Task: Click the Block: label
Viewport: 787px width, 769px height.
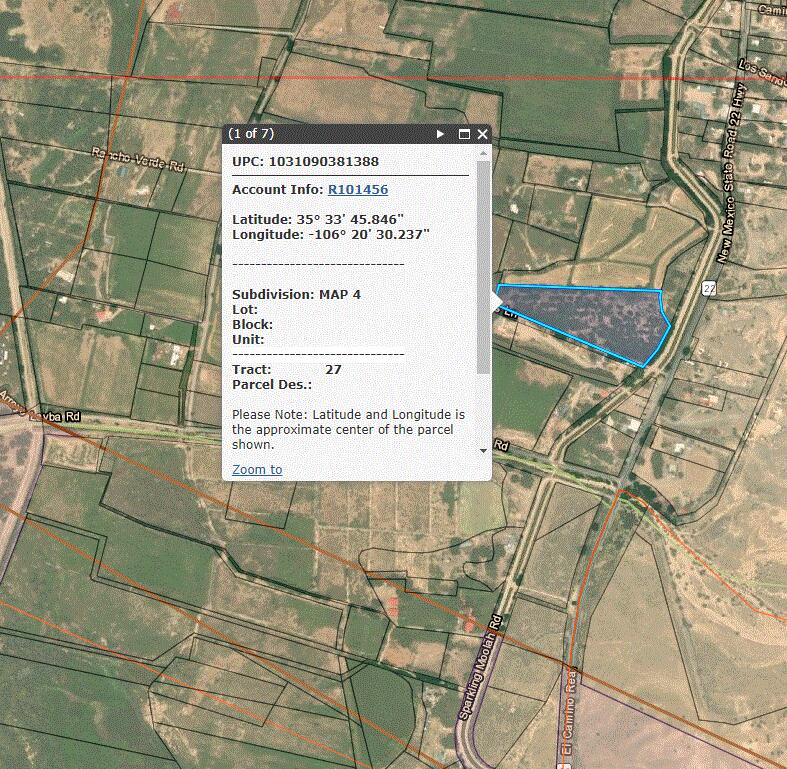Action: click(x=252, y=325)
